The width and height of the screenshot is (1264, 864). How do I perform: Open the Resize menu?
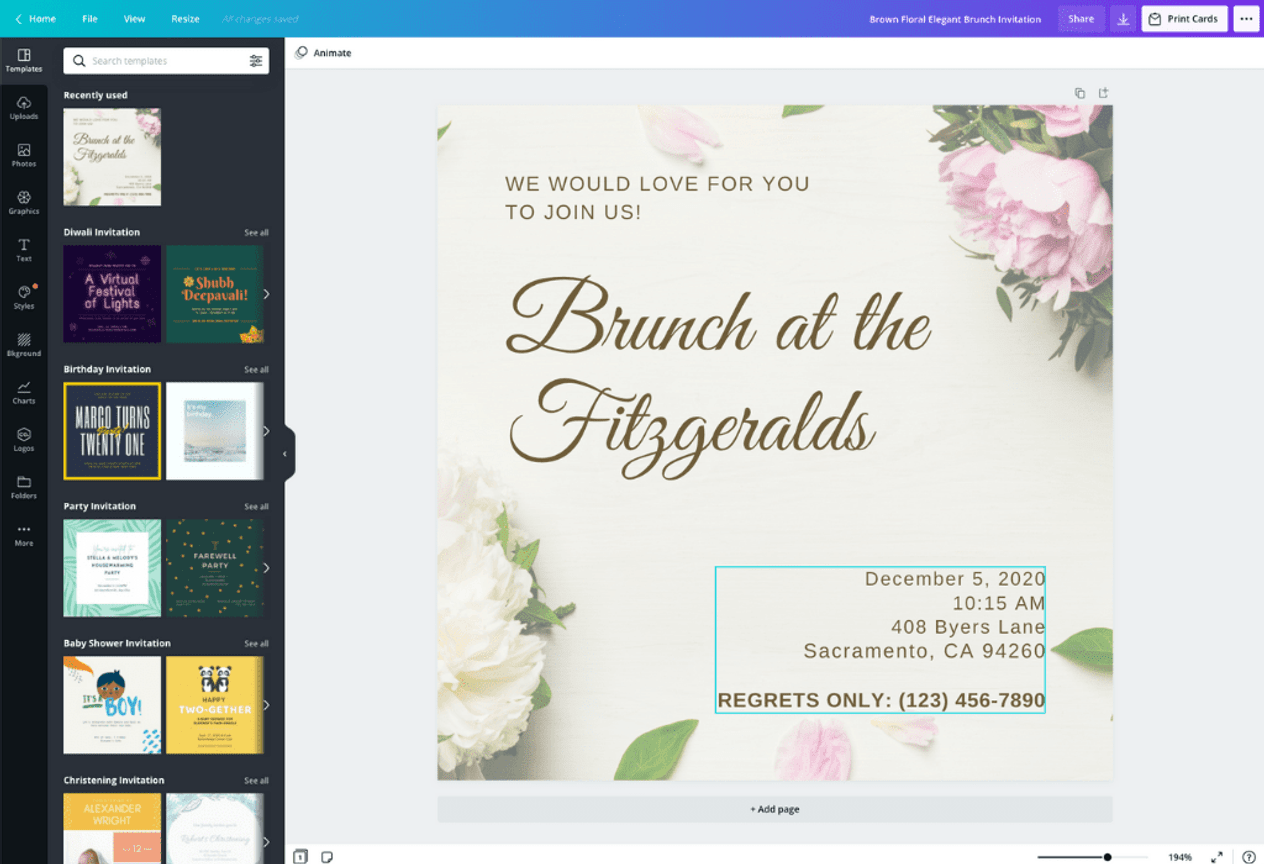(185, 19)
